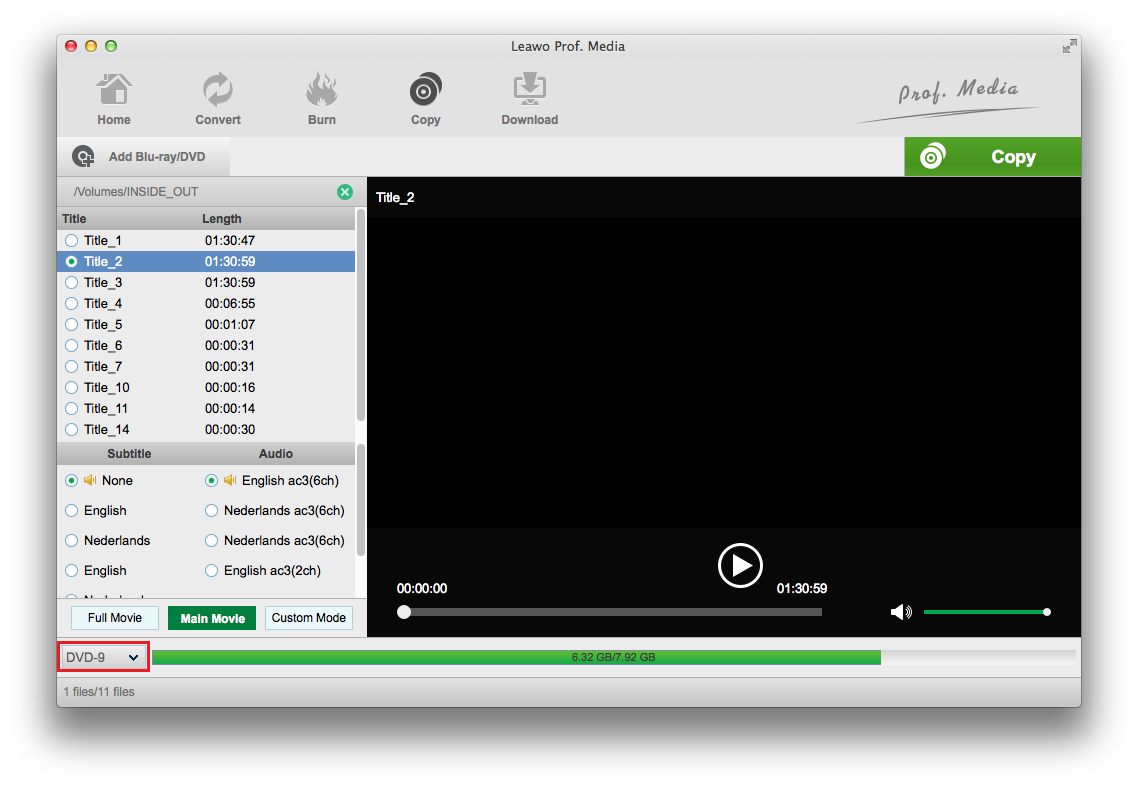Choose the Title_6 radio button
Screen dimensions: 1138x786
(x=71, y=345)
